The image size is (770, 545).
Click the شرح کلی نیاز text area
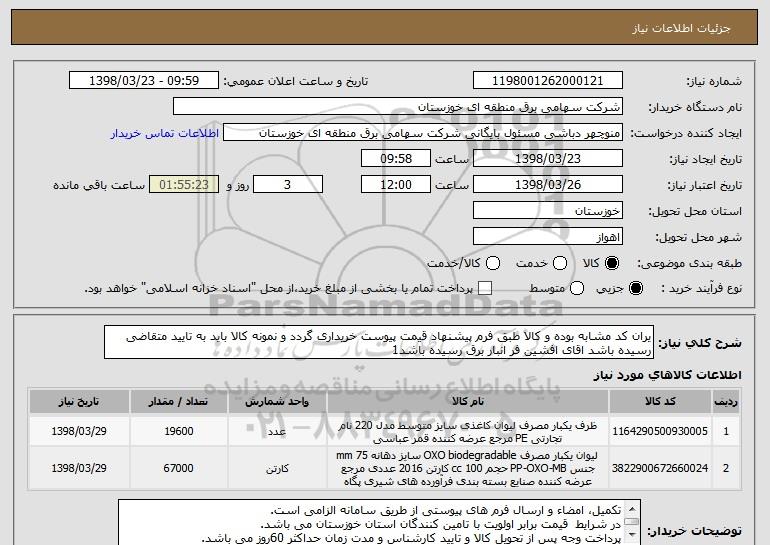pos(379,342)
